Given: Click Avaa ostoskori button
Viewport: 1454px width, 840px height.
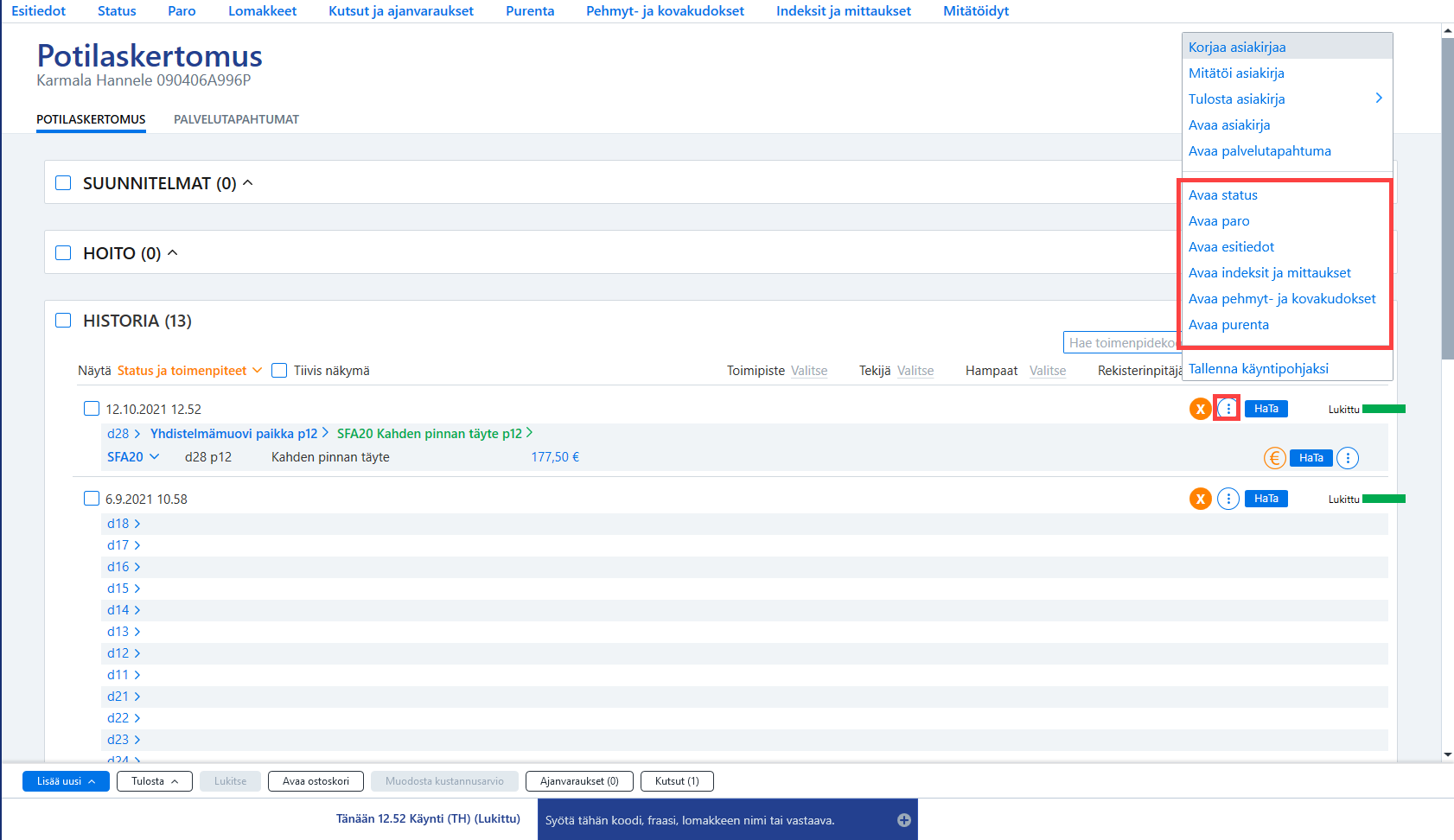Looking at the screenshot, I should (316, 781).
